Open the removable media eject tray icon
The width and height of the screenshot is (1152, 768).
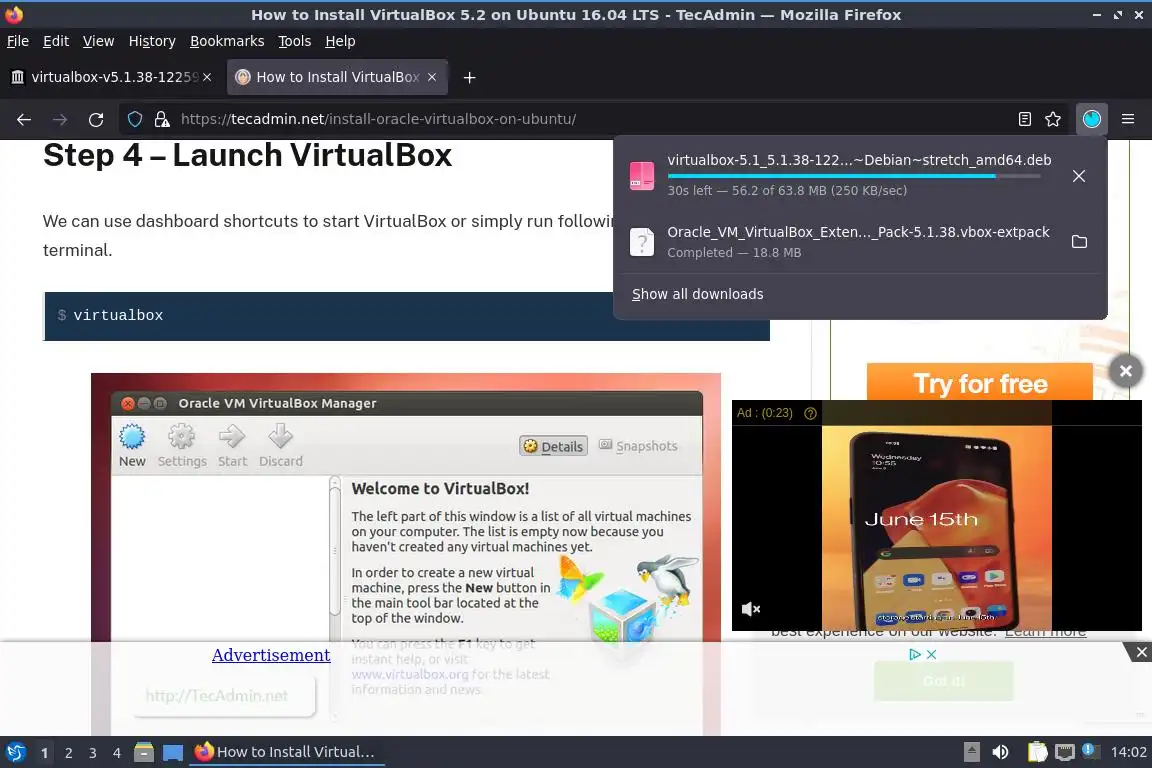[971, 752]
